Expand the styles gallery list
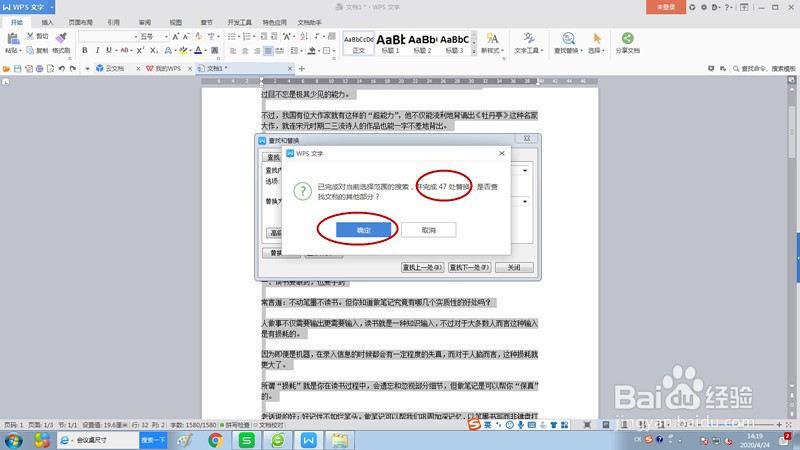This screenshot has height=450, width=800. (474, 52)
